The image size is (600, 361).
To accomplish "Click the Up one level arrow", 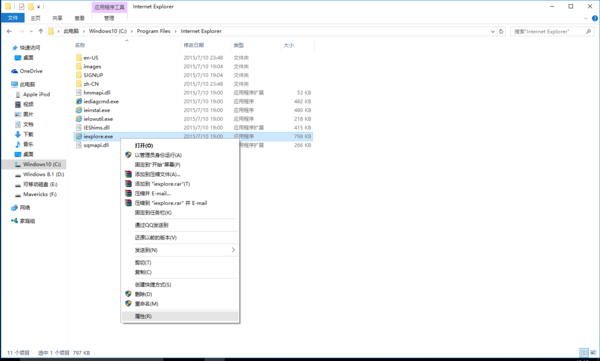I will pos(41,31).
